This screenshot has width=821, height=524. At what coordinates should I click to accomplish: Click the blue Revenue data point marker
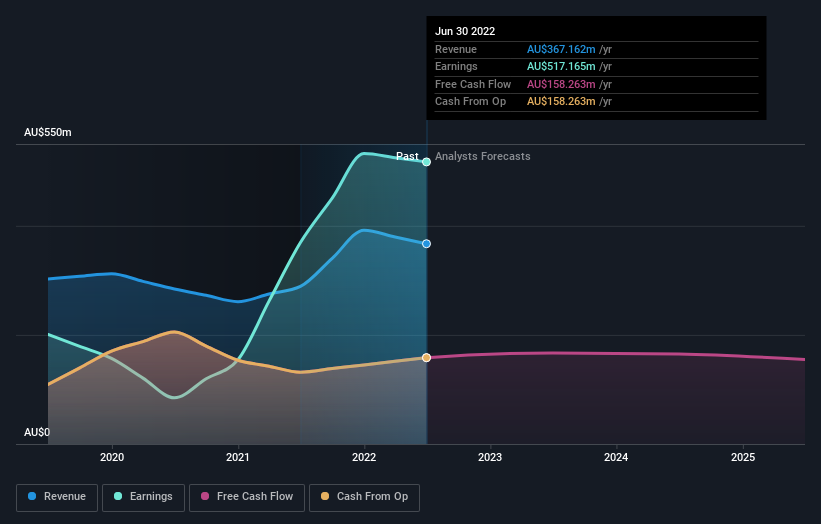(427, 244)
